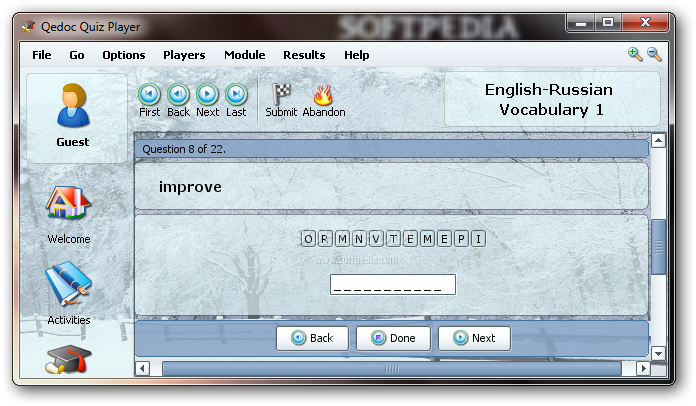Maximize the Qedoc Quiz Player window
Viewport: 696px width, 406px height.
pyautogui.click(x=608, y=23)
